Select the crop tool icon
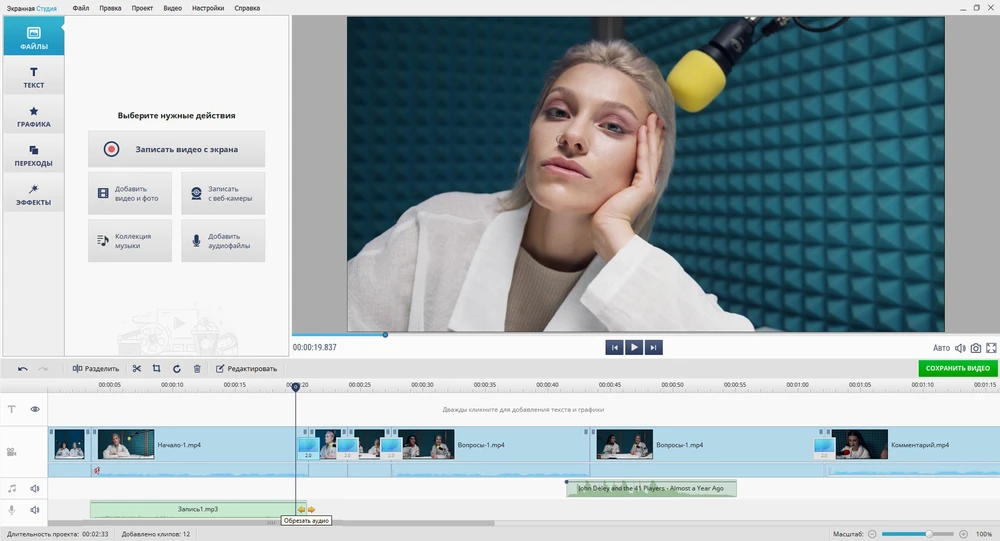This screenshot has height=541, width=1000. [157, 369]
